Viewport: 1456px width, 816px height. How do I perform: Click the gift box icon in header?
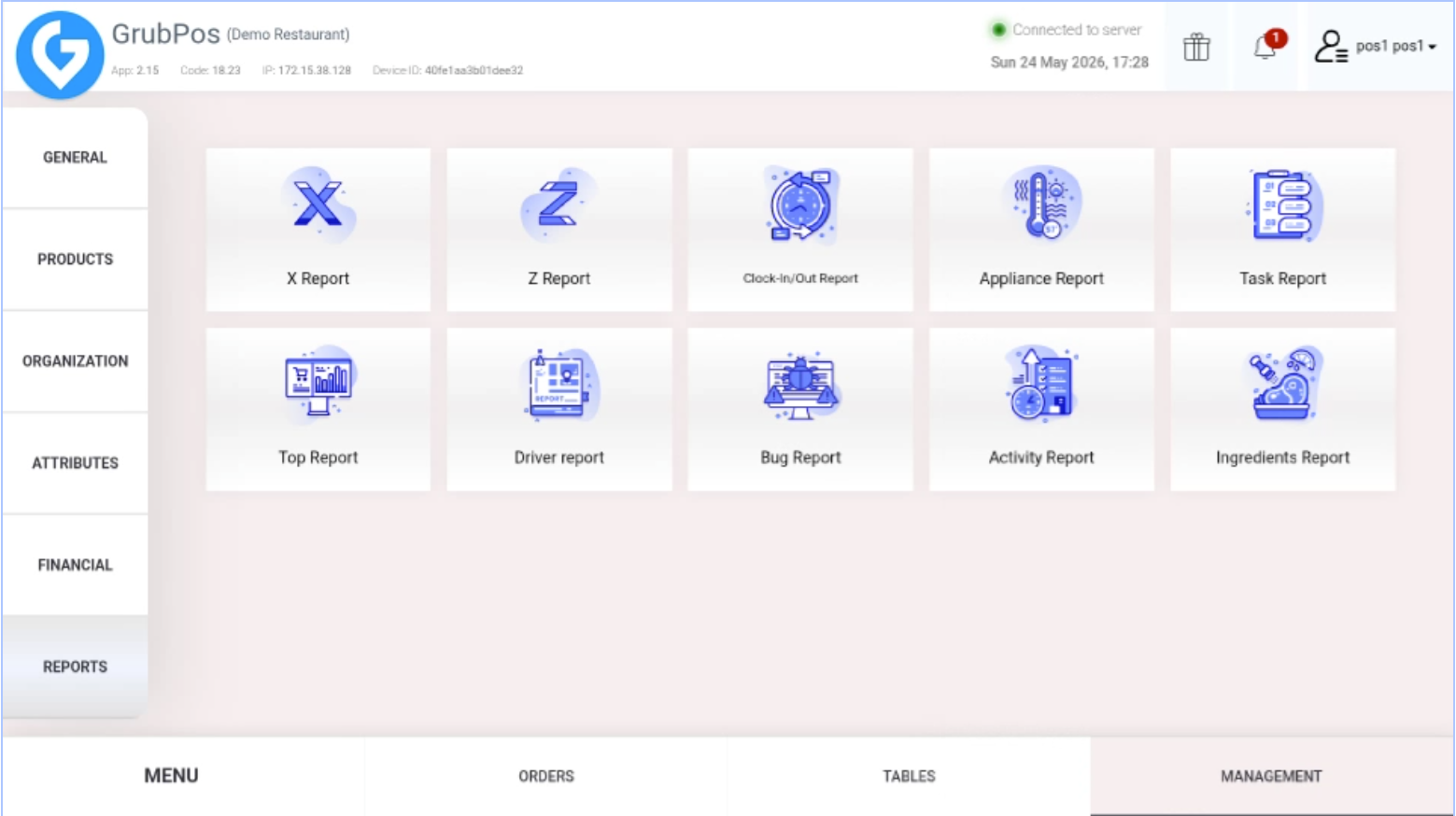(1196, 47)
